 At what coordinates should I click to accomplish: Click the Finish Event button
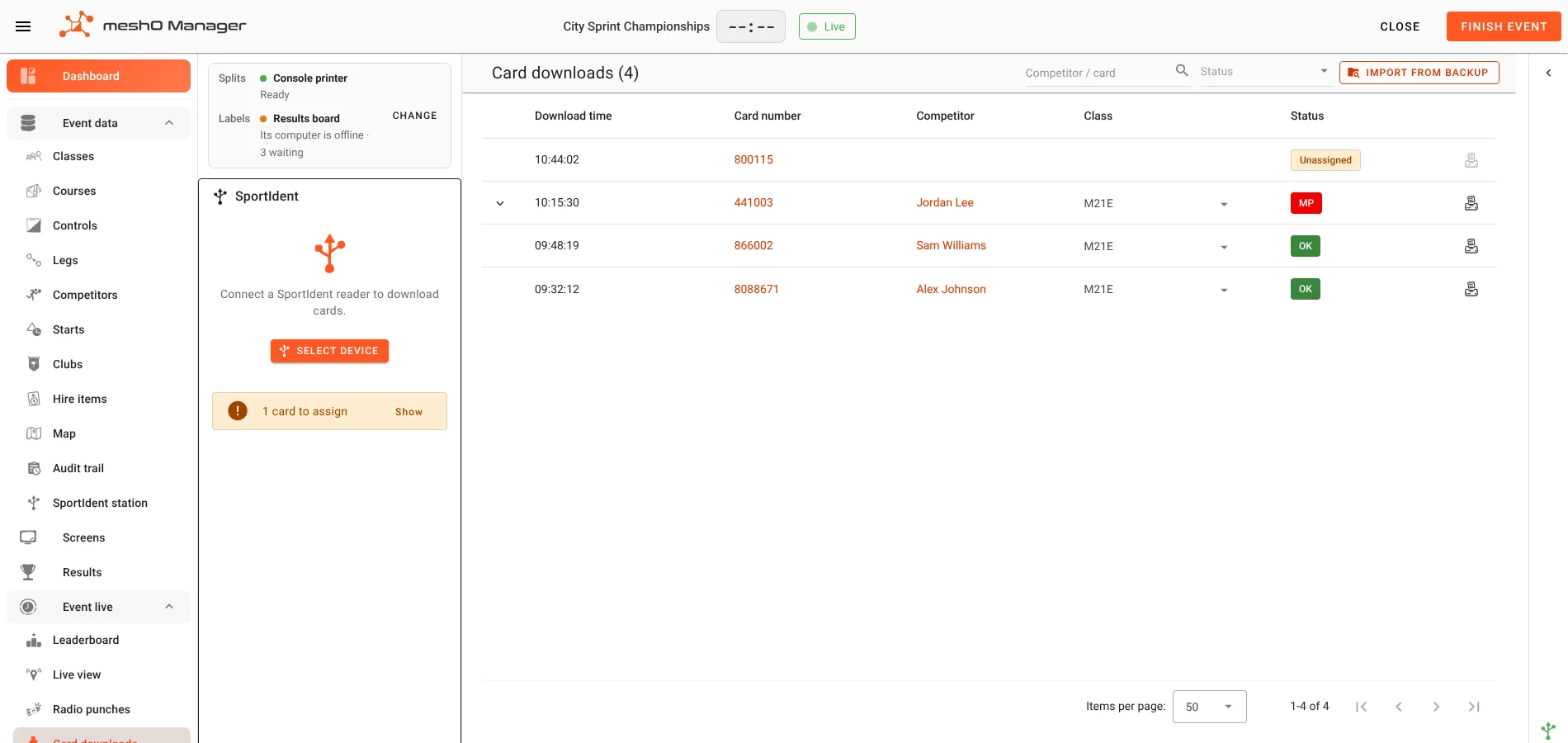[1504, 26]
